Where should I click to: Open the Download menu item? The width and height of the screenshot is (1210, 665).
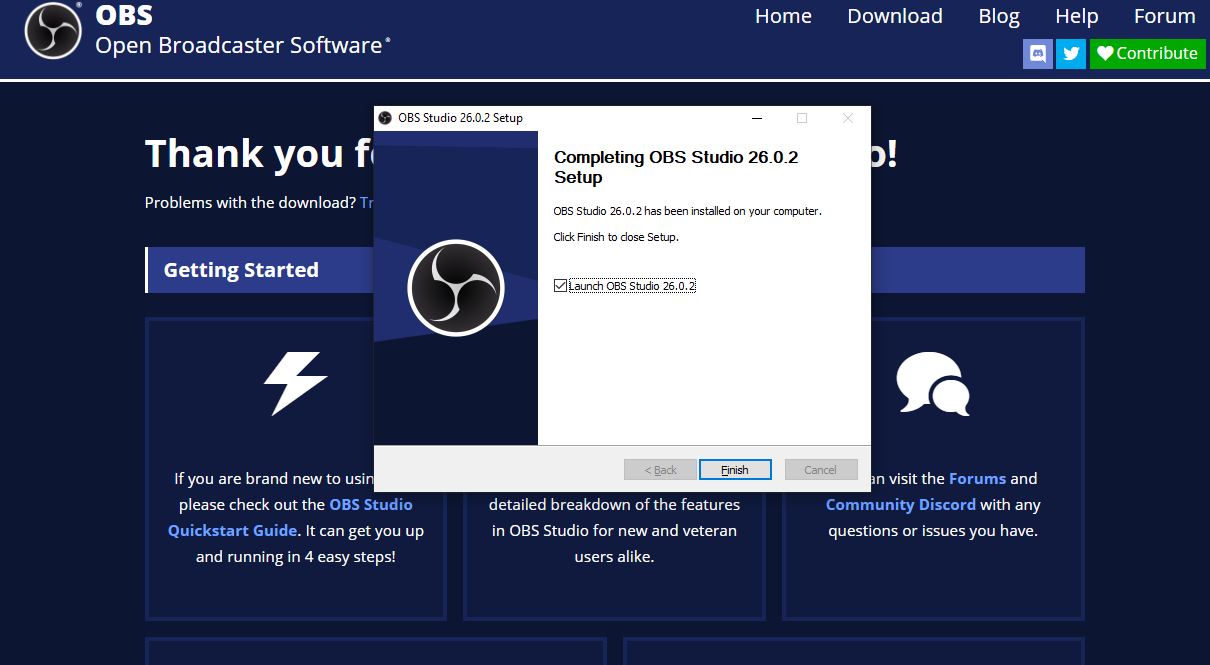(x=895, y=16)
